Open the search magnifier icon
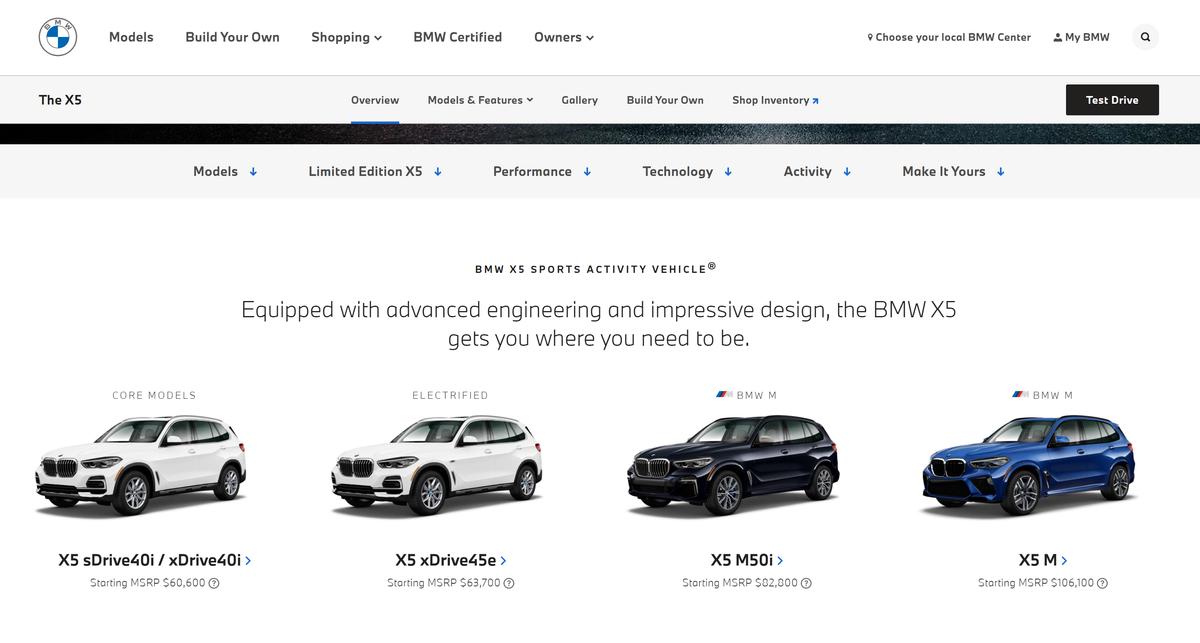This screenshot has width=1200, height=643. [1145, 37]
